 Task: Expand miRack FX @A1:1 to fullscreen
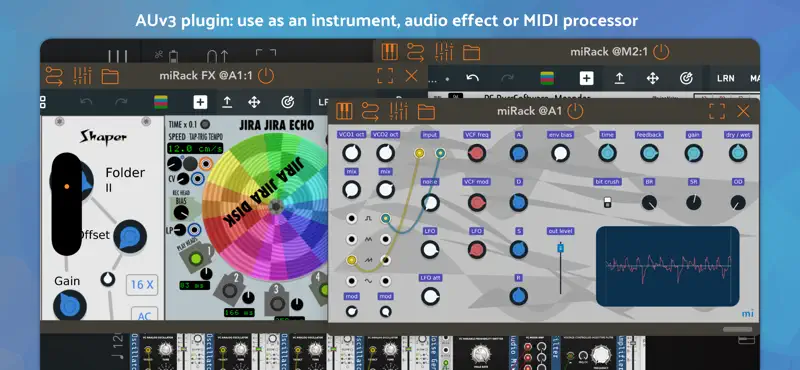point(385,76)
